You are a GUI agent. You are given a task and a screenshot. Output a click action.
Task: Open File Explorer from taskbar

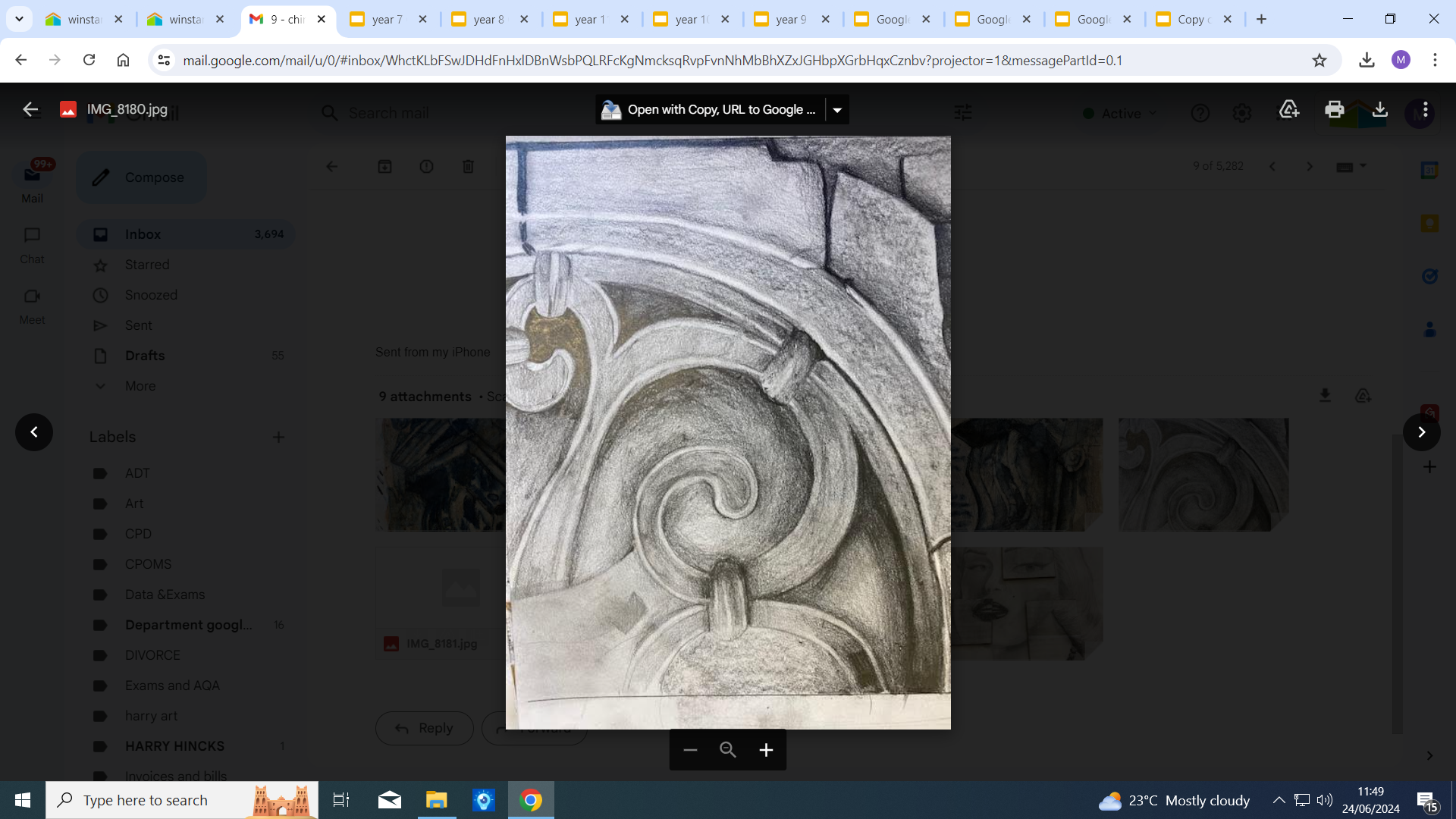point(437,800)
